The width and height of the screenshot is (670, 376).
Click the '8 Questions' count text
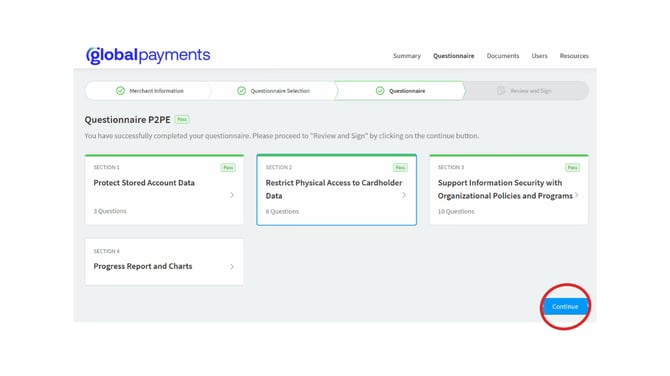point(282,212)
